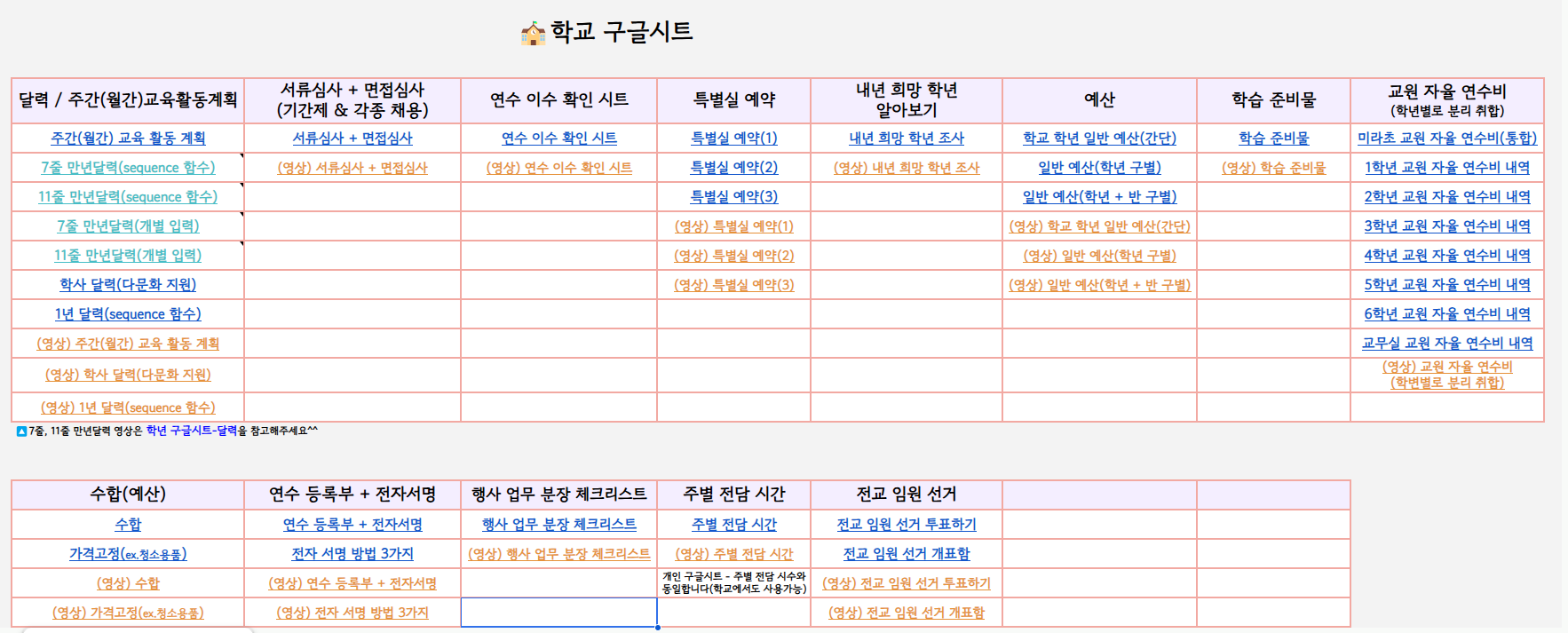
Task: Open the (영상) 주별 전담 시간 video link
Action: coord(733,554)
